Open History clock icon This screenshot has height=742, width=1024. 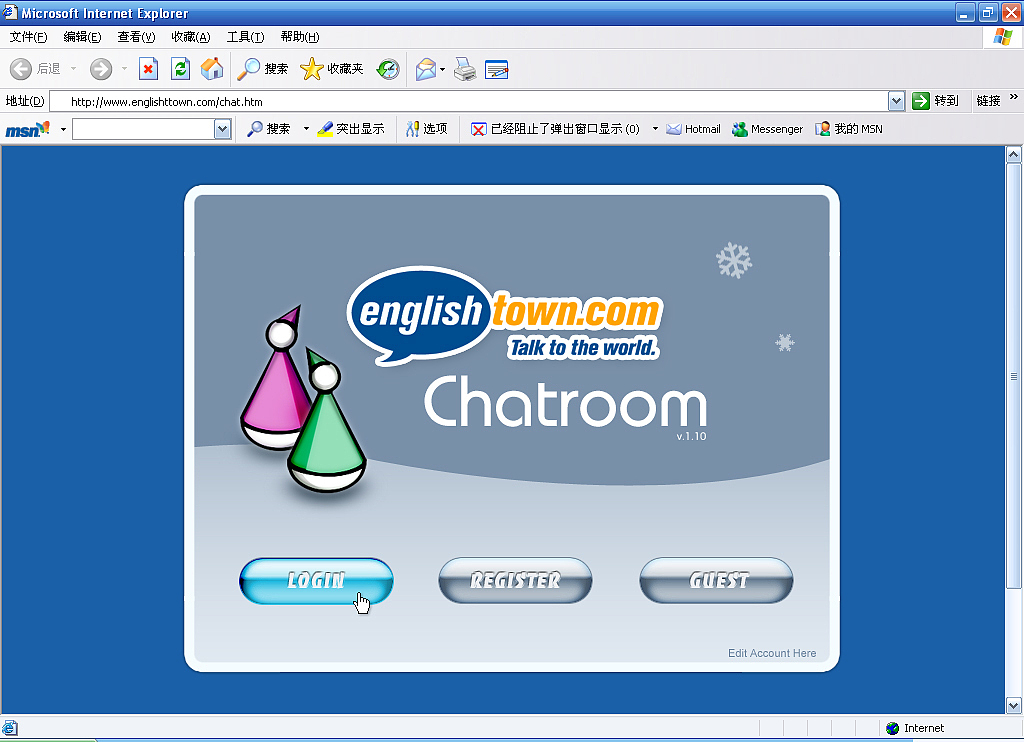388,69
